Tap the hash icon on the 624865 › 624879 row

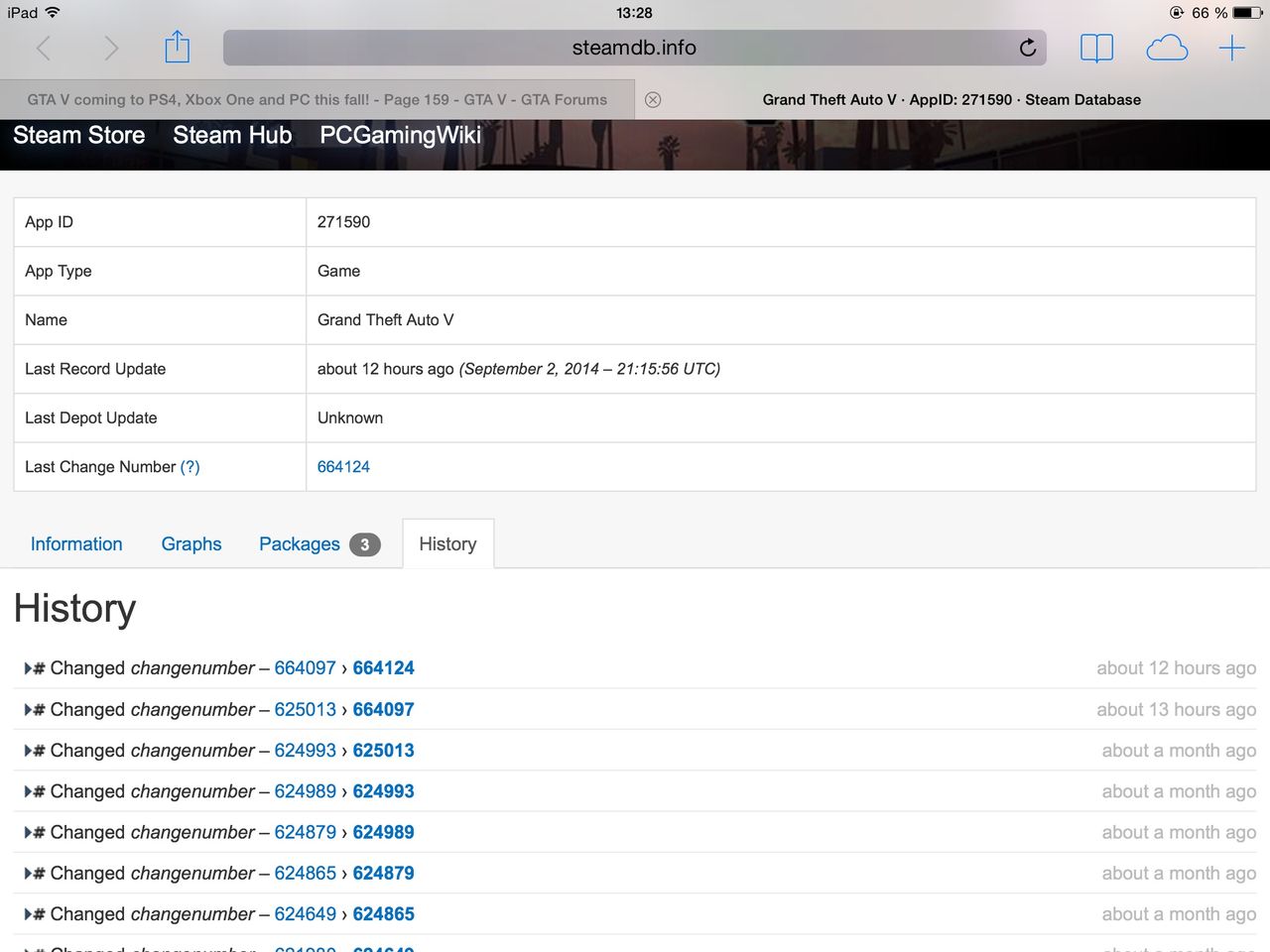click(40, 874)
